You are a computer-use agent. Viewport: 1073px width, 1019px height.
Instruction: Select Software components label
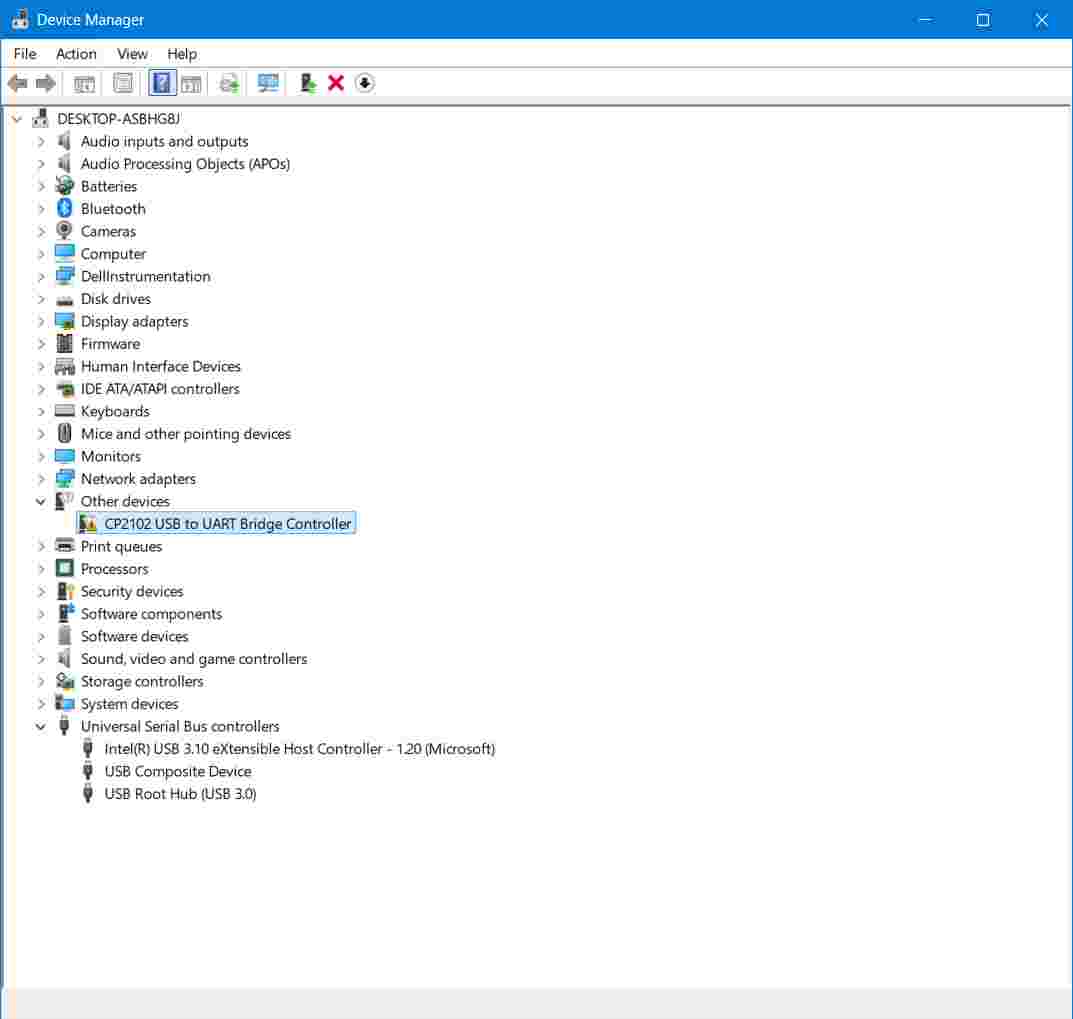151,614
